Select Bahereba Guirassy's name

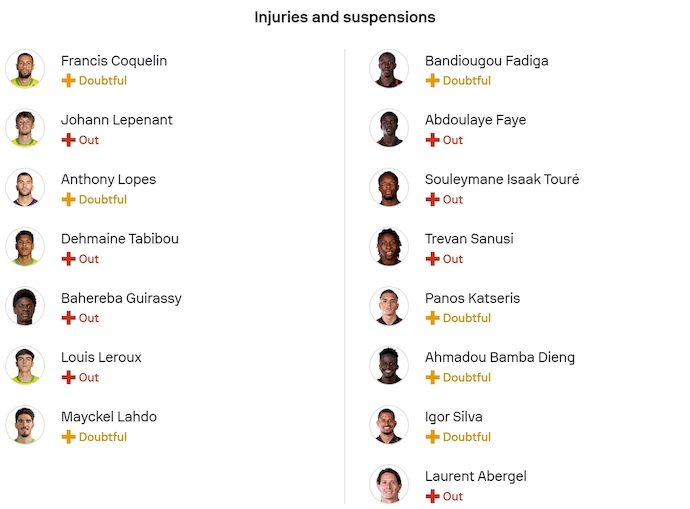coord(121,298)
